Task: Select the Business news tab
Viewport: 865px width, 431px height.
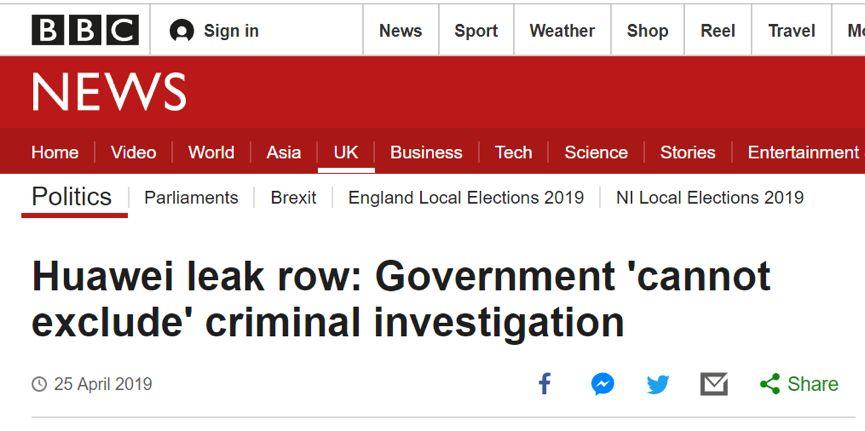Action: pos(426,152)
